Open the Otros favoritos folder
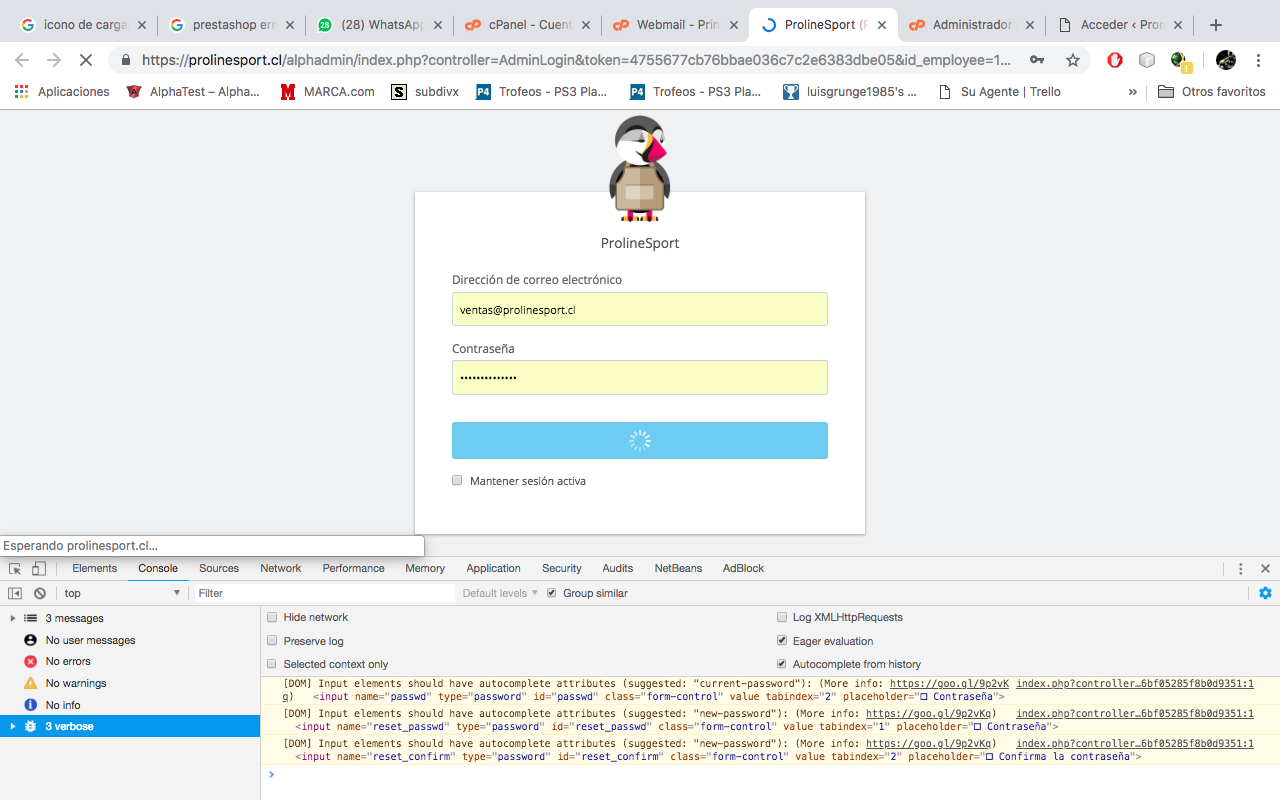 tap(1211, 92)
